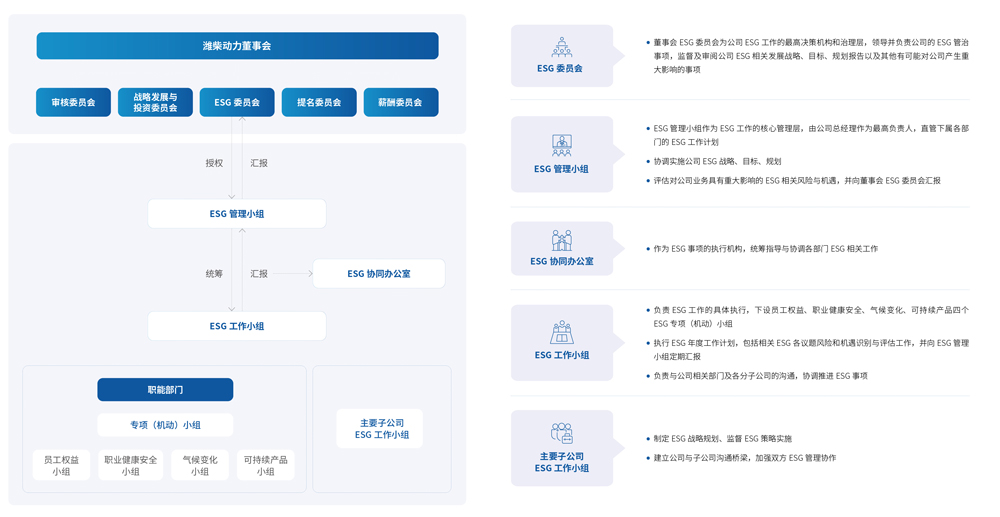Open the 战略发展与投资委员会 box
Viewport: 1000px width, 517px height.
[x=155, y=102]
